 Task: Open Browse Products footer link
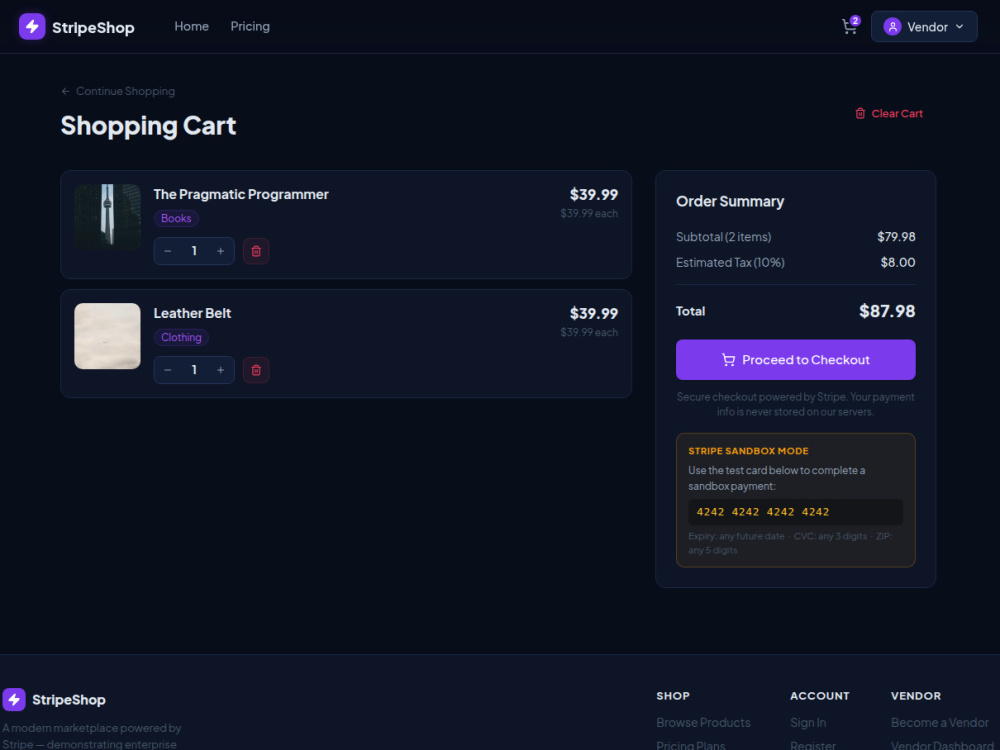703,723
